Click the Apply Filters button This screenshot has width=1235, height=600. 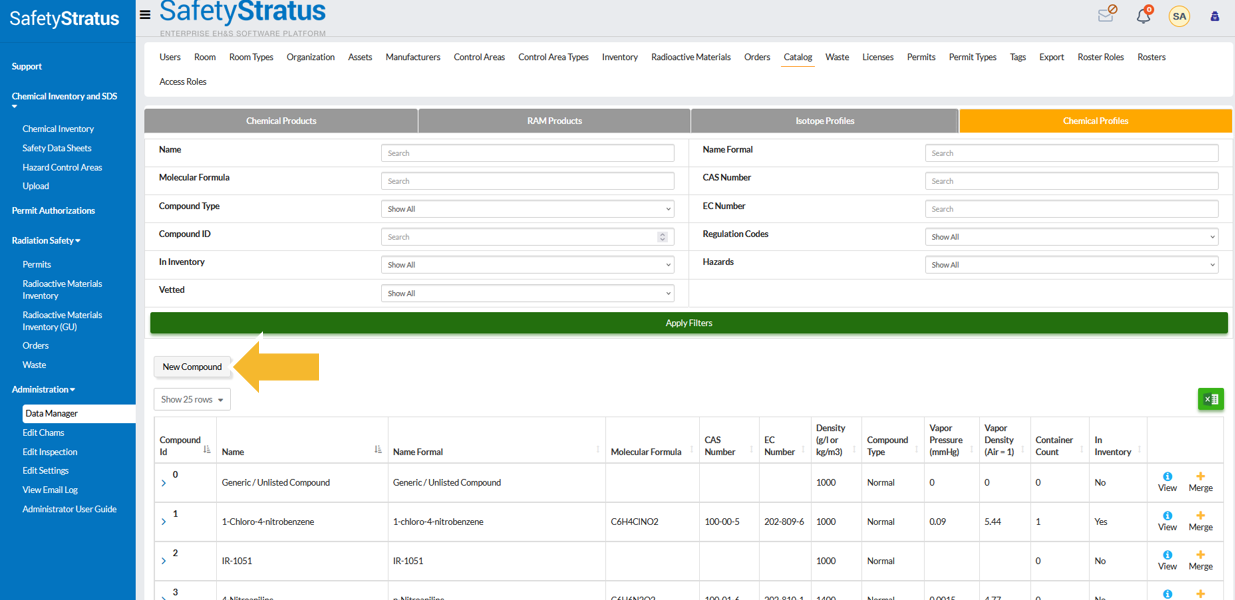(689, 323)
